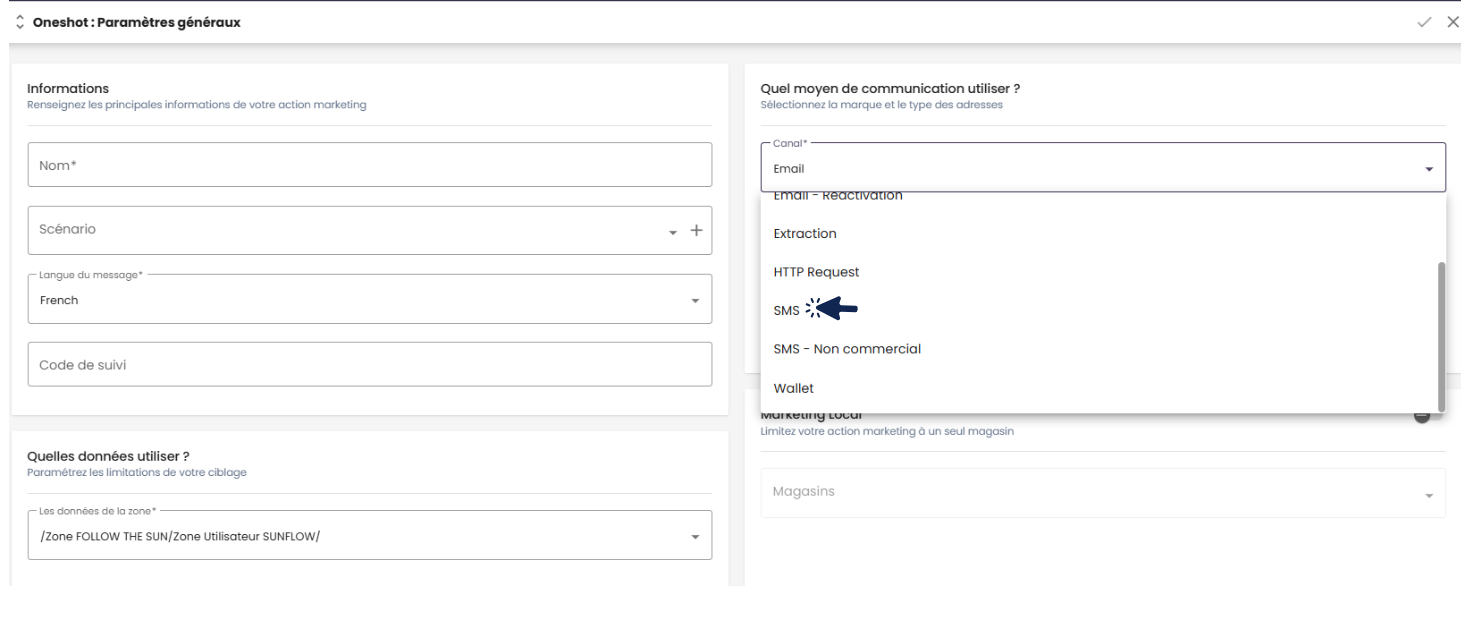Click the collapse/expand arrows icon beside Oneshot title
The width and height of the screenshot is (1470, 634).
(21, 22)
